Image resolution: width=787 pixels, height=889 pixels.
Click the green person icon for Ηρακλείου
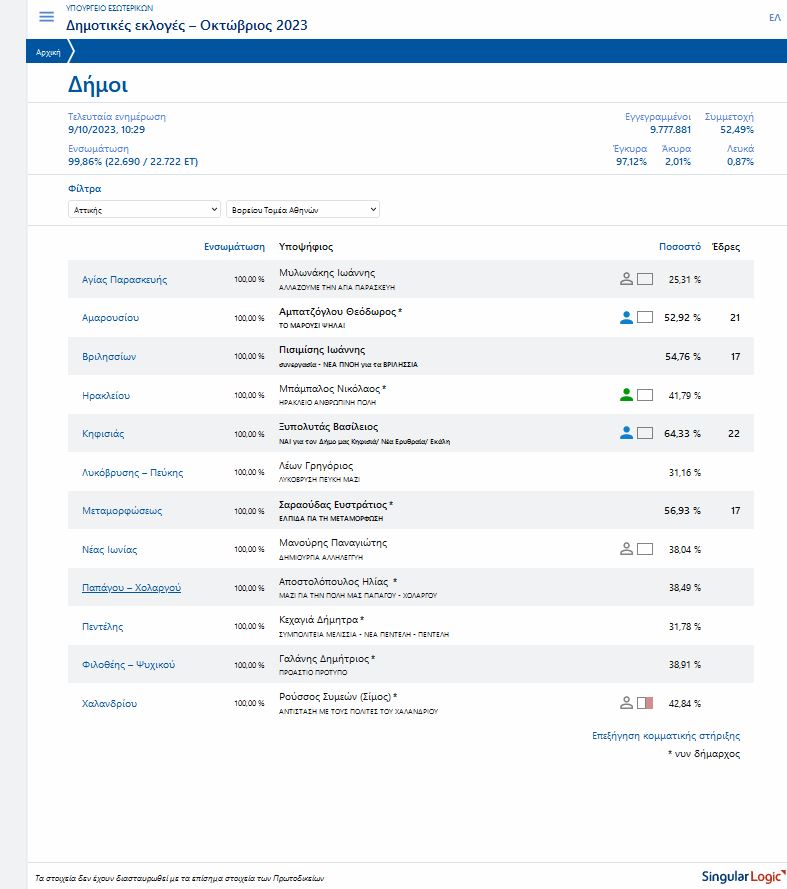coord(626,395)
